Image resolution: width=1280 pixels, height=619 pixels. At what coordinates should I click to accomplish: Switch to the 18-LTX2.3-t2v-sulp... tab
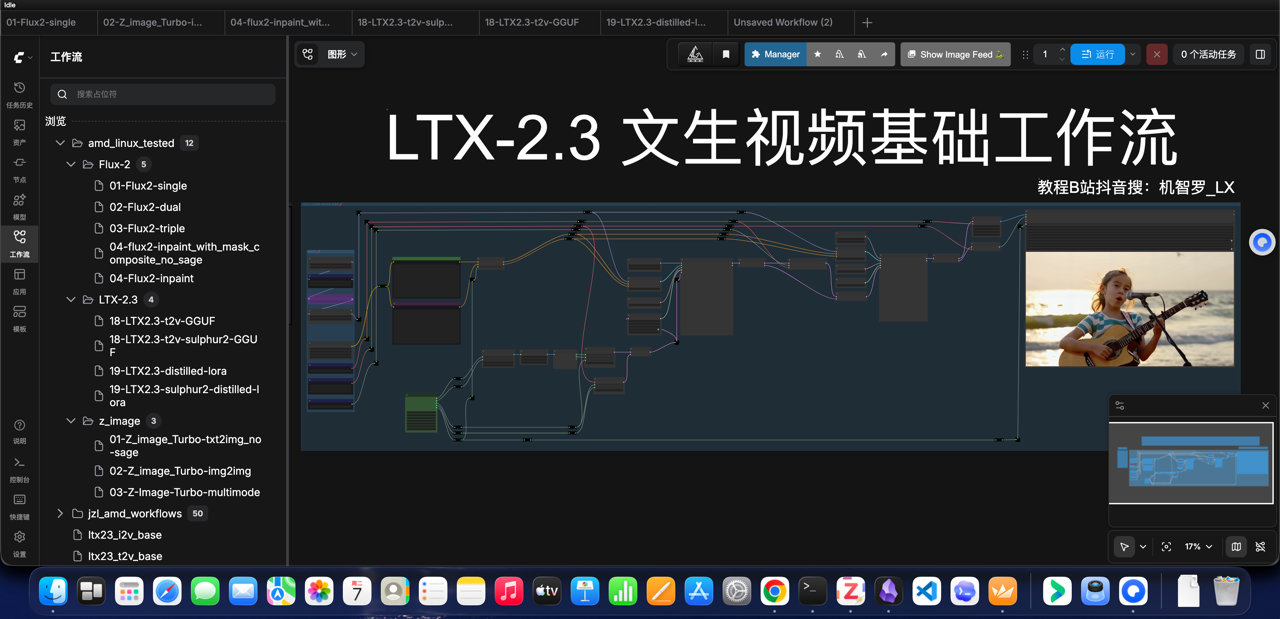[x=415, y=22]
